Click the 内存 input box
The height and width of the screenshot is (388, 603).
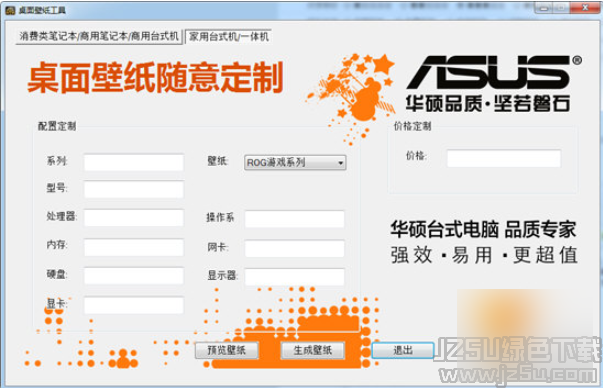(134, 247)
